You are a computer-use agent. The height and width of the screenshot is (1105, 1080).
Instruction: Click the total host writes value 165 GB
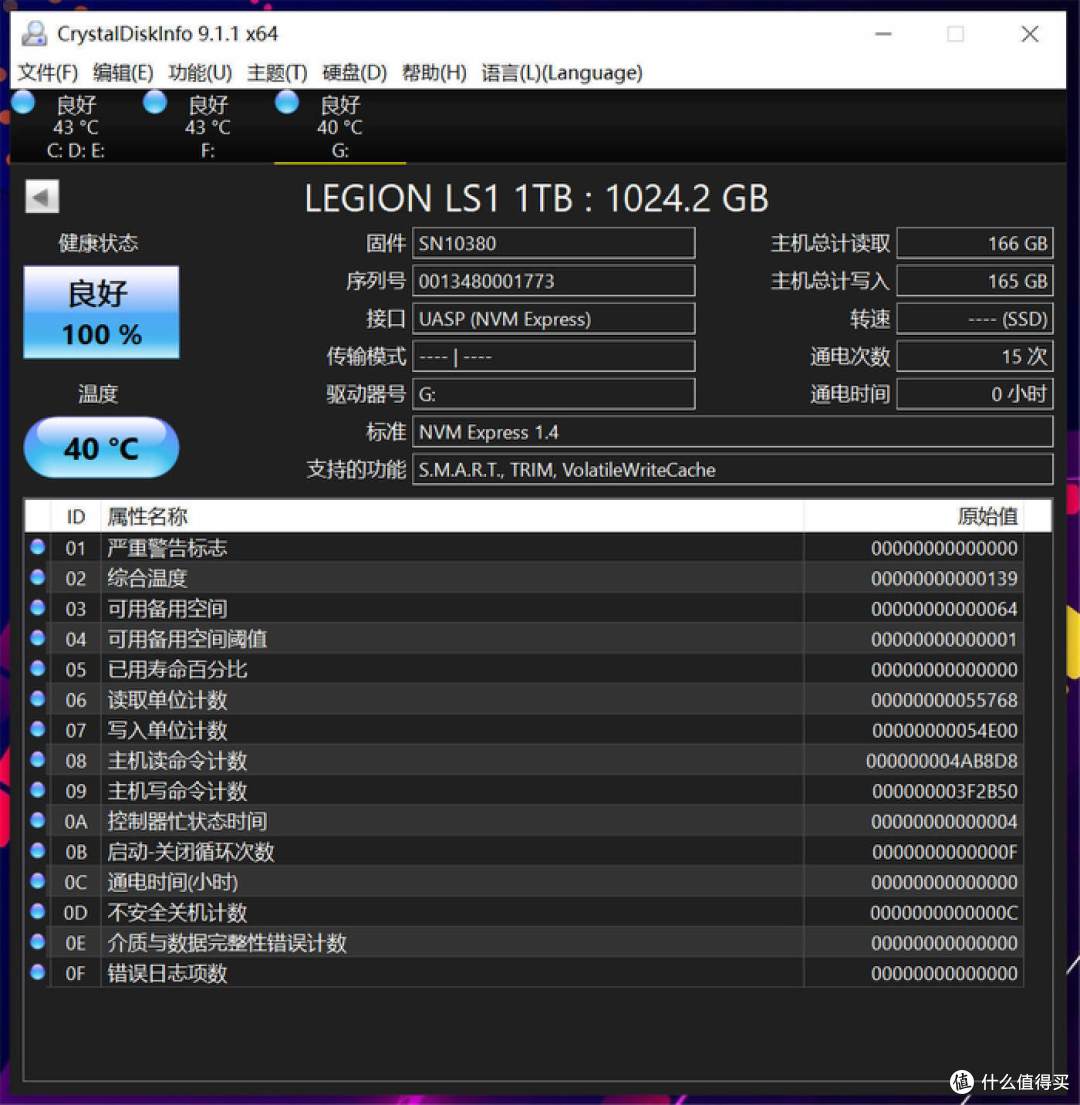tap(975, 281)
